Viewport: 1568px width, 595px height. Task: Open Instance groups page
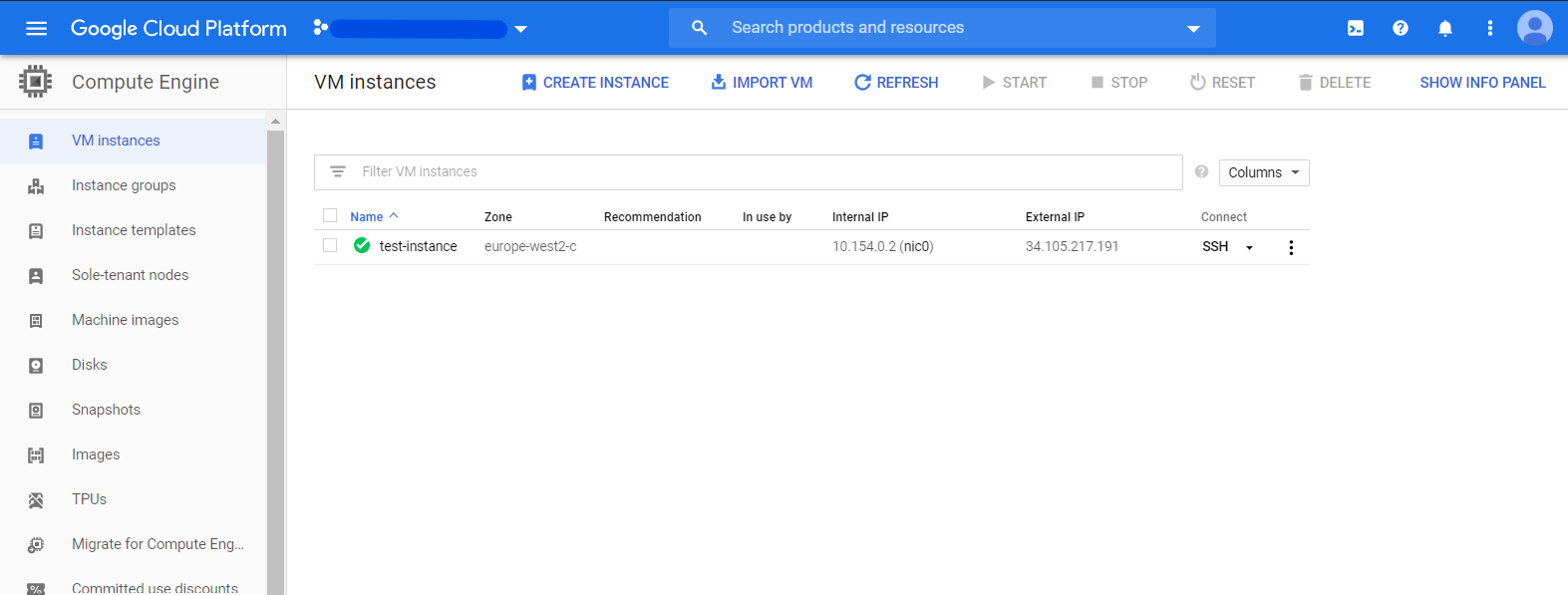pos(133,185)
